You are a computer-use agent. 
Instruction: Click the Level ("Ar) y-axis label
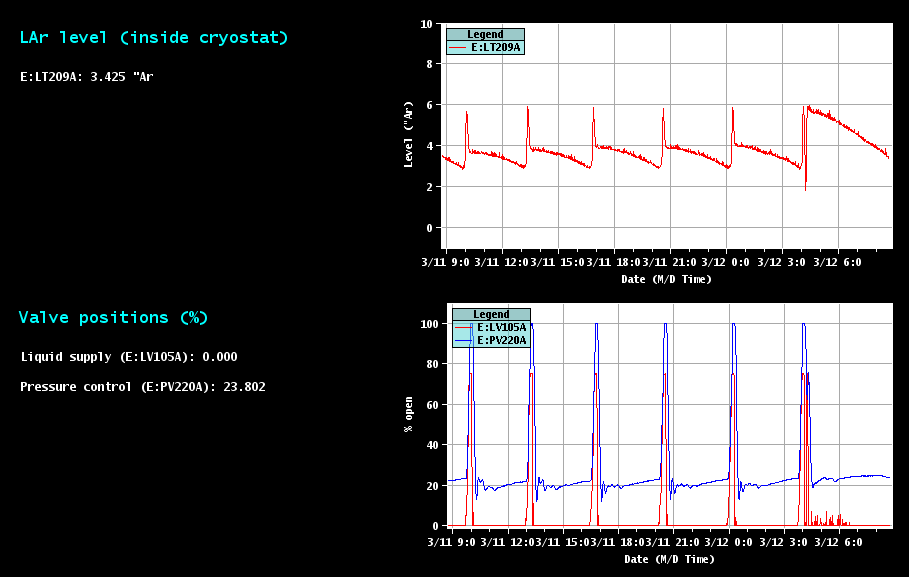pyautogui.click(x=408, y=133)
